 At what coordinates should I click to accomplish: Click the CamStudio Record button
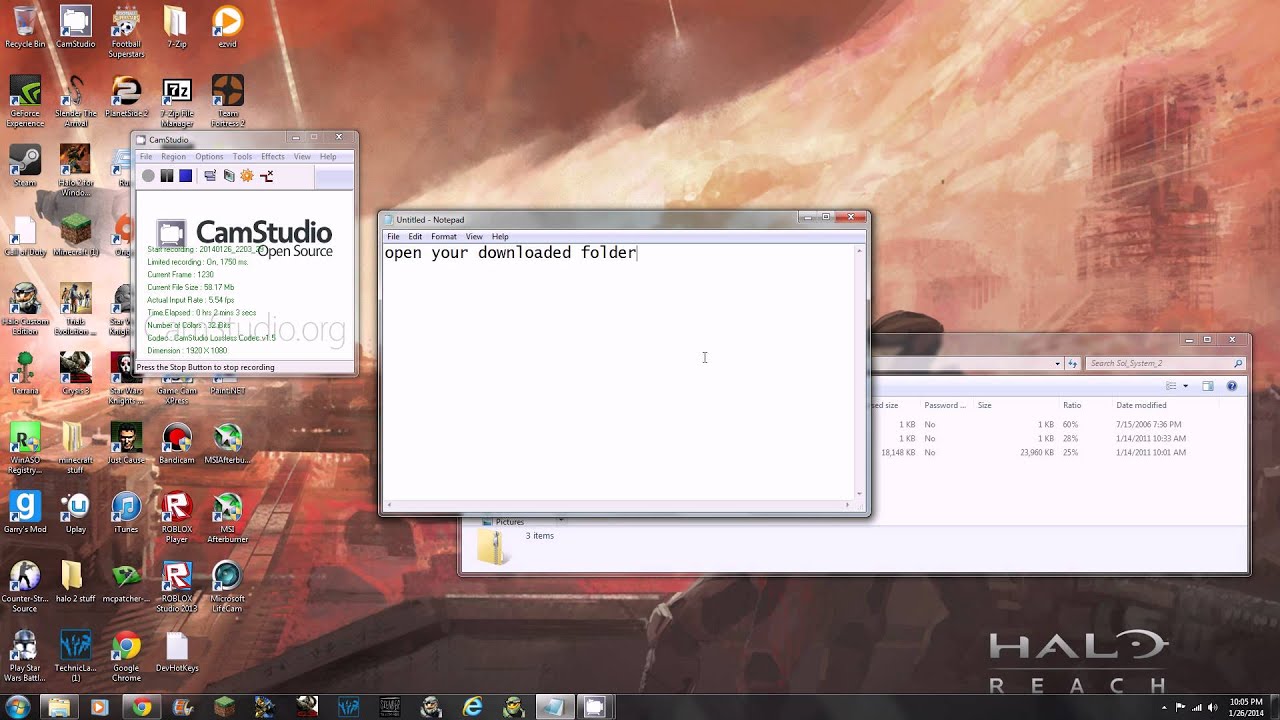[x=148, y=176]
